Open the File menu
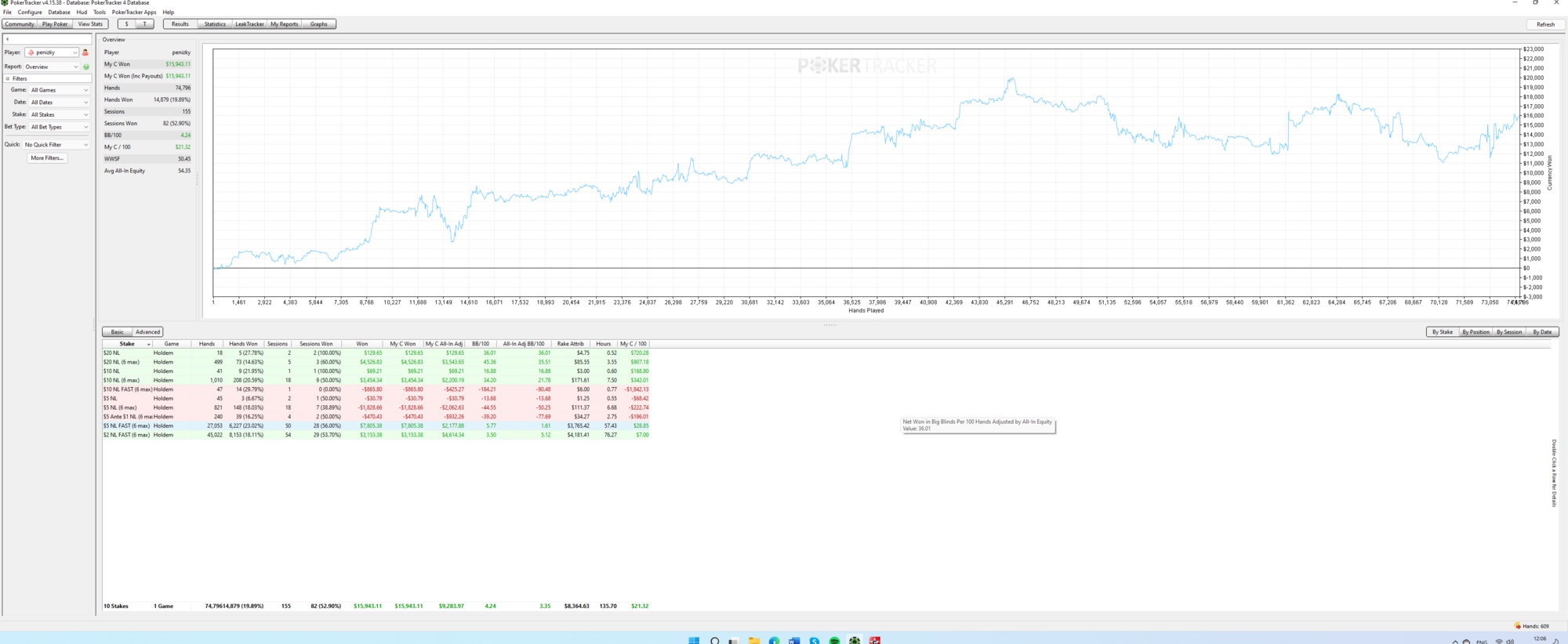The image size is (1568, 644). click(x=7, y=13)
